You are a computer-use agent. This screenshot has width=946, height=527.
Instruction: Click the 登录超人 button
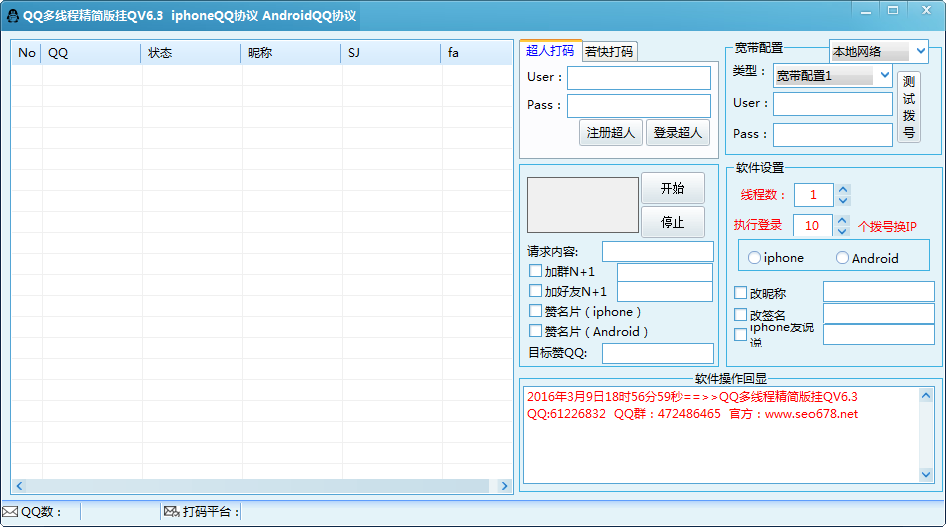[677, 133]
